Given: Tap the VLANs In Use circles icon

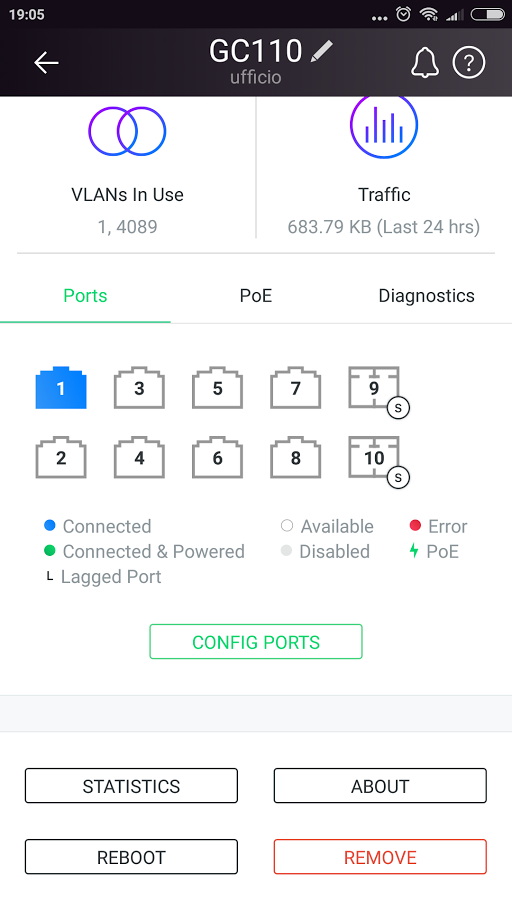Looking at the screenshot, I should pos(127,131).
